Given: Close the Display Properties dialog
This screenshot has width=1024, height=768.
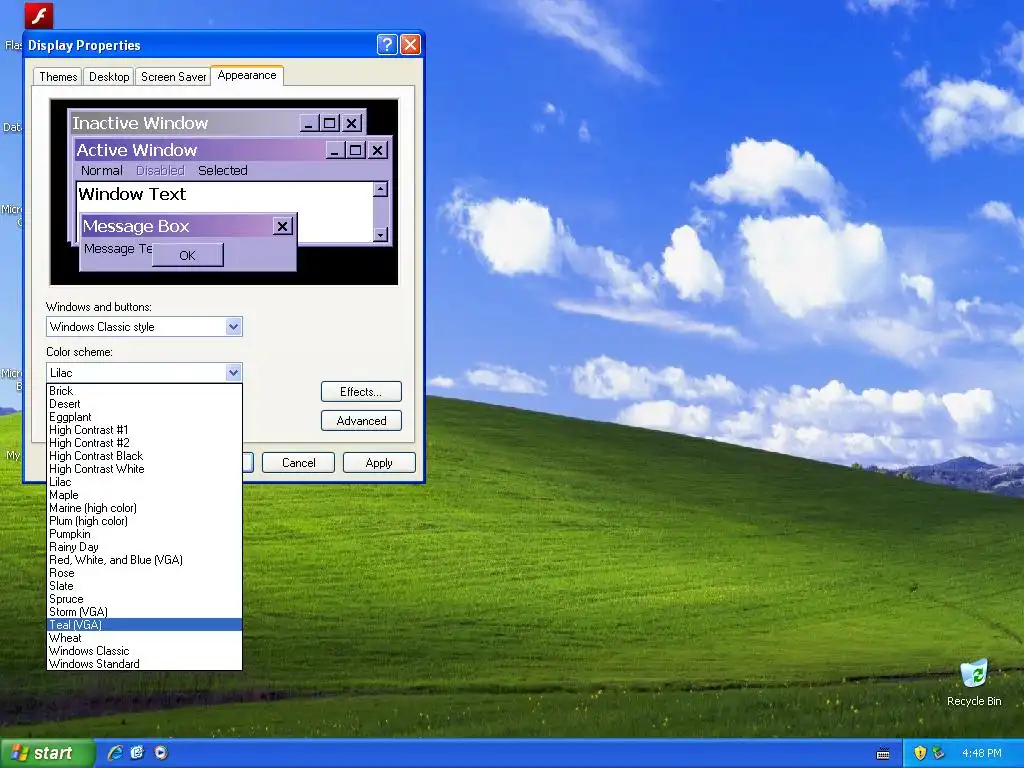Looking at the screenshot, I should pos(410,44).
